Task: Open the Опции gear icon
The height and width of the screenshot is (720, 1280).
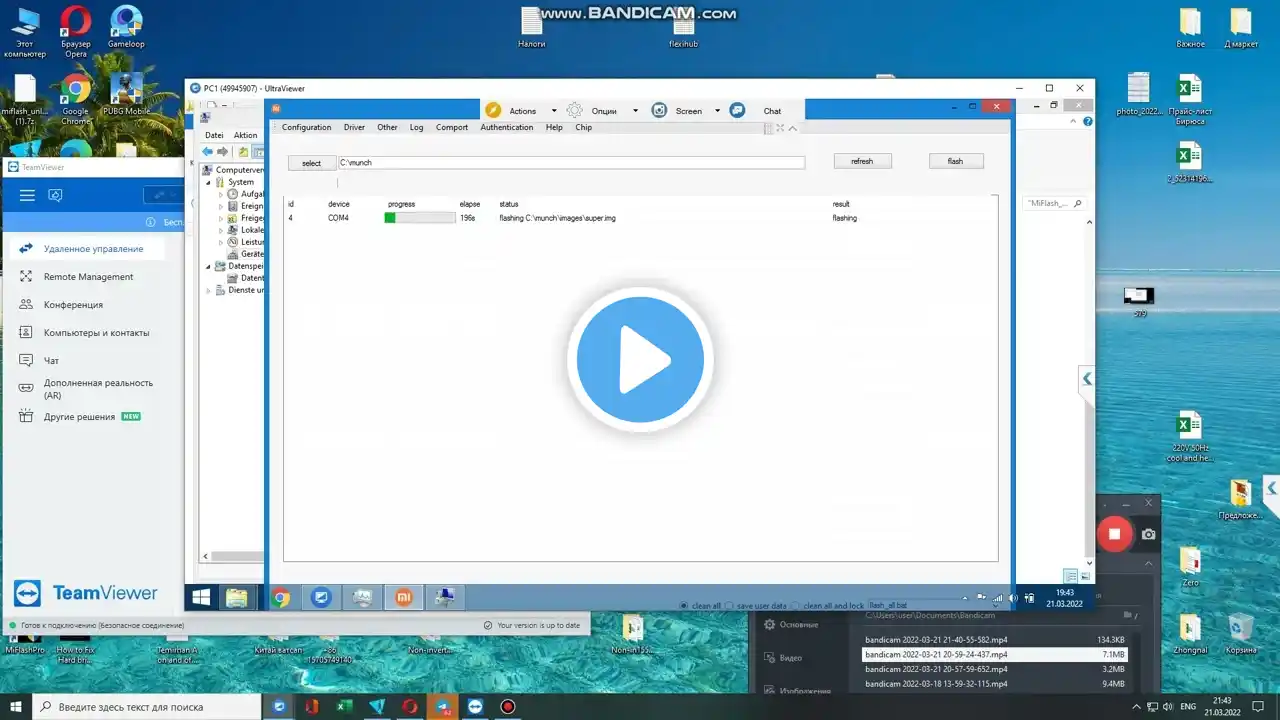Action: (x=574, y=111)
